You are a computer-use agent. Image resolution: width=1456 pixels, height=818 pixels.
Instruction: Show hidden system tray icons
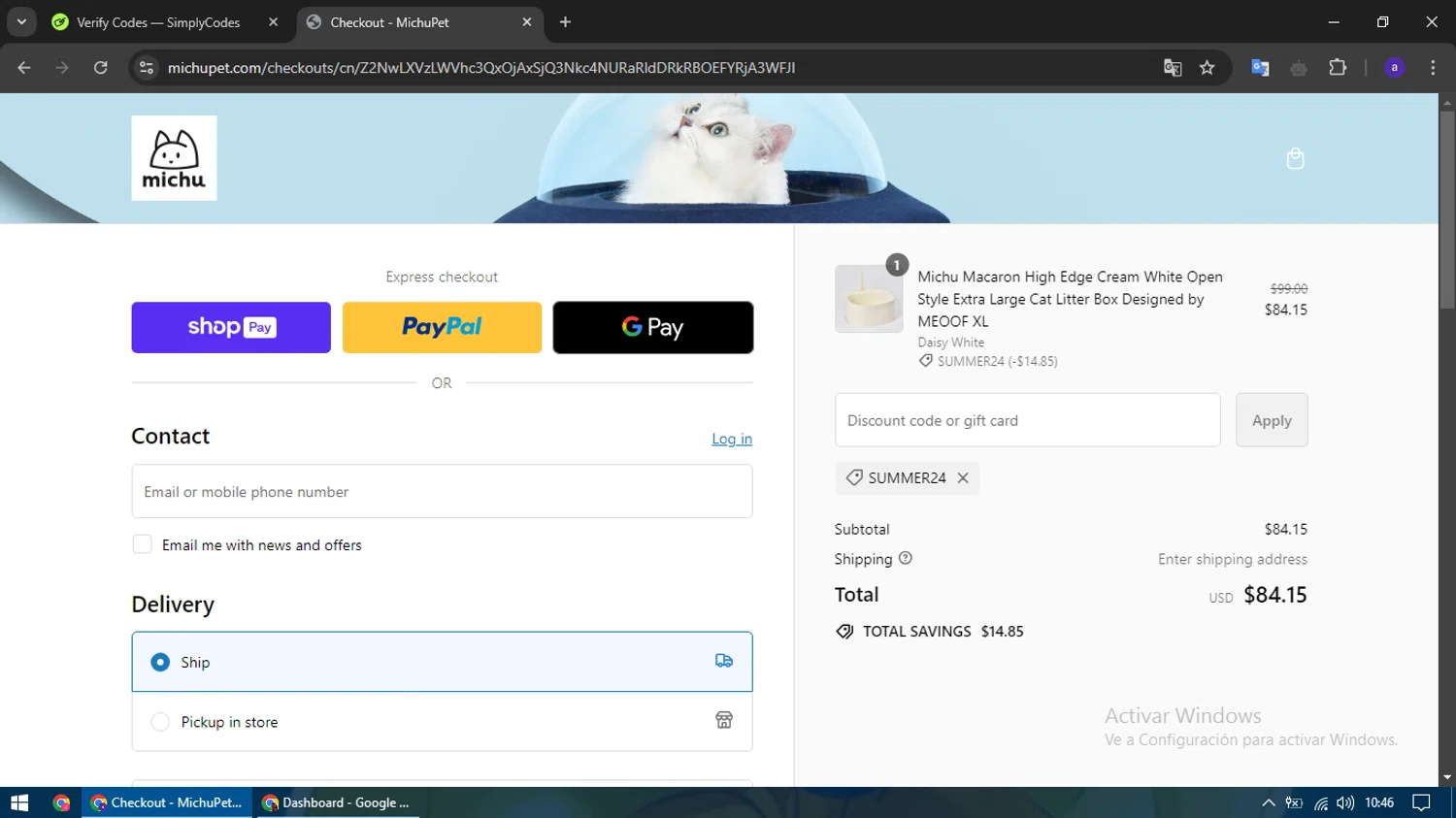[1268, 802]
